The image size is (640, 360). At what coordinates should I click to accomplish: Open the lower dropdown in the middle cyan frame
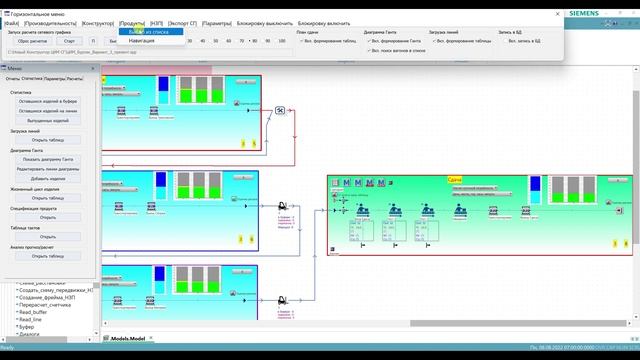pos(120,190)
